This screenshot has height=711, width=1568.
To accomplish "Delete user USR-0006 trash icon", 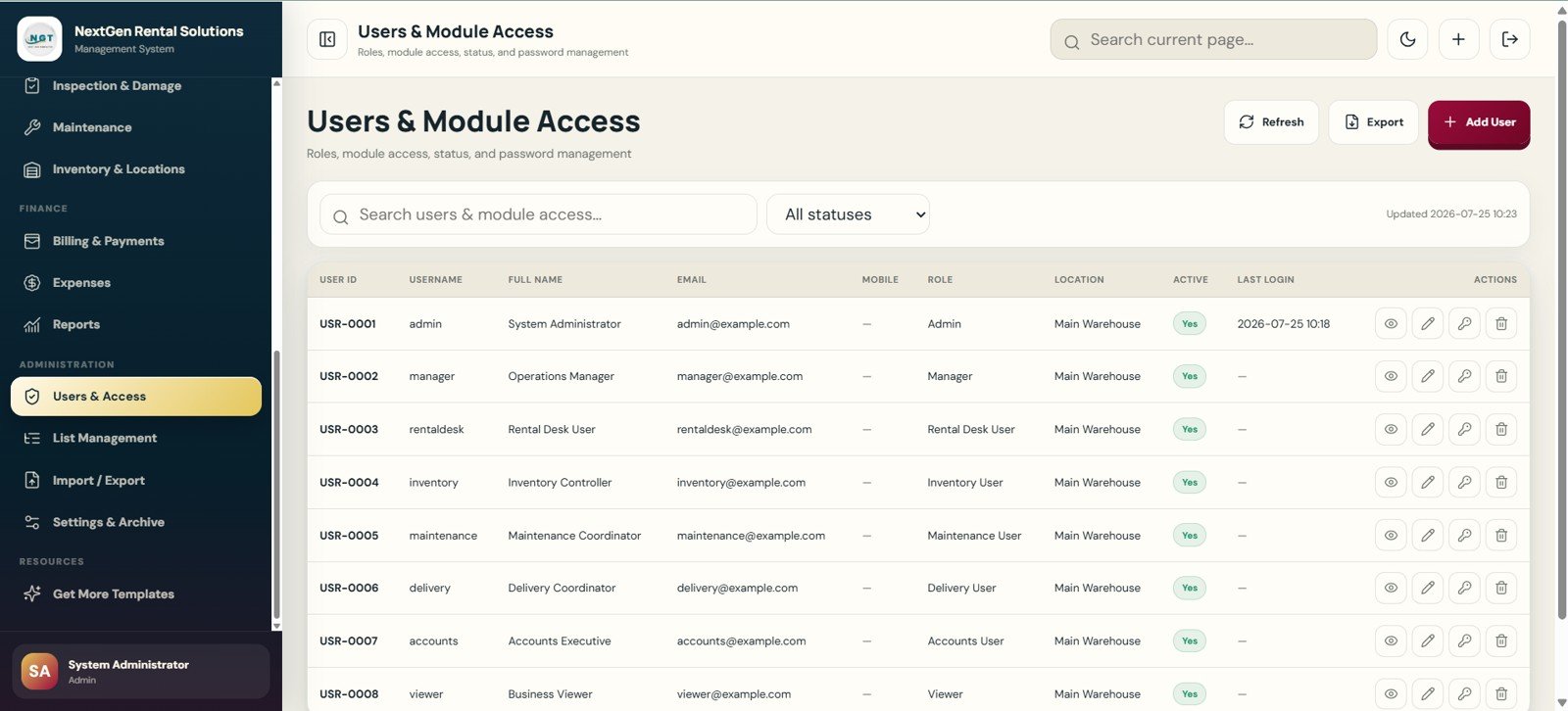I will pos(1501,588).
